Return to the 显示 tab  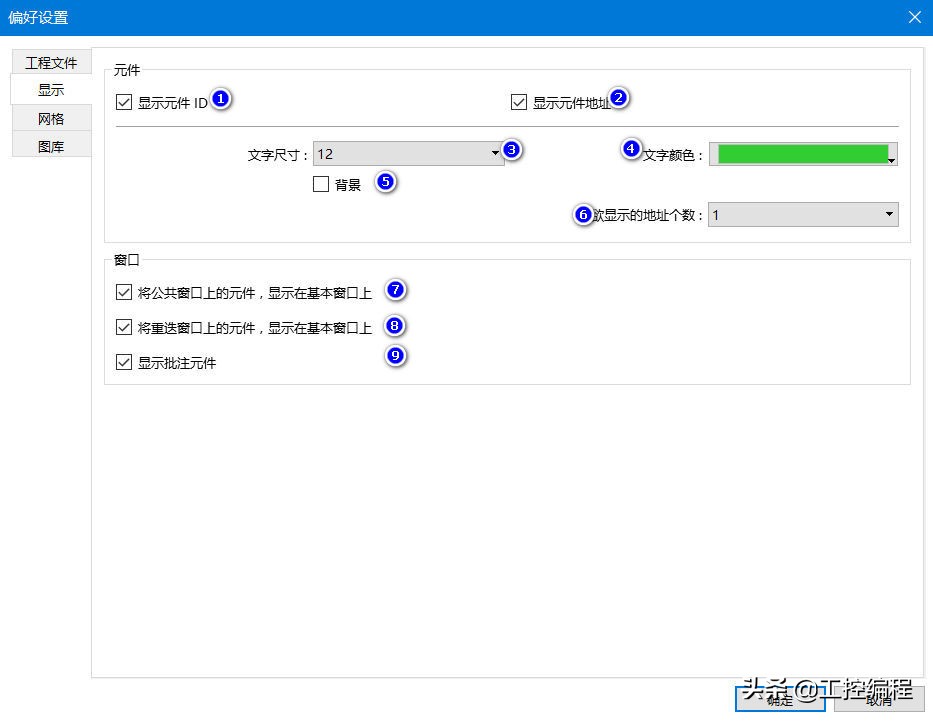[x=49, y=89]
